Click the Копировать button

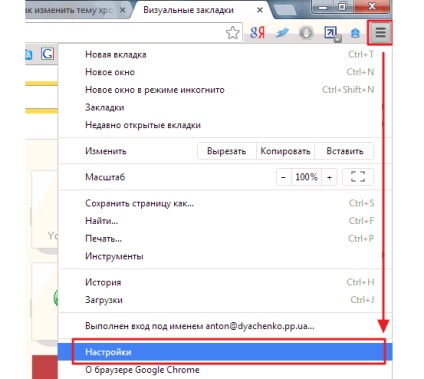pyautogui.click(x=285, y=151)
